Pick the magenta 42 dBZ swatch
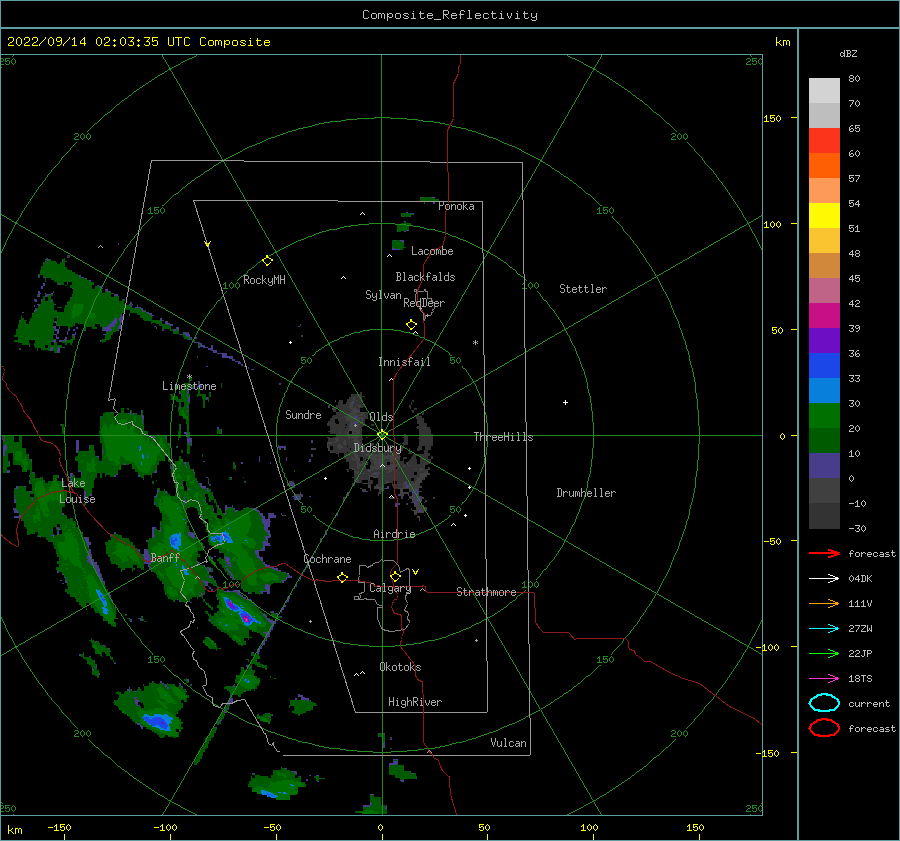Viewport: 900px width, 841px height. 824,315
